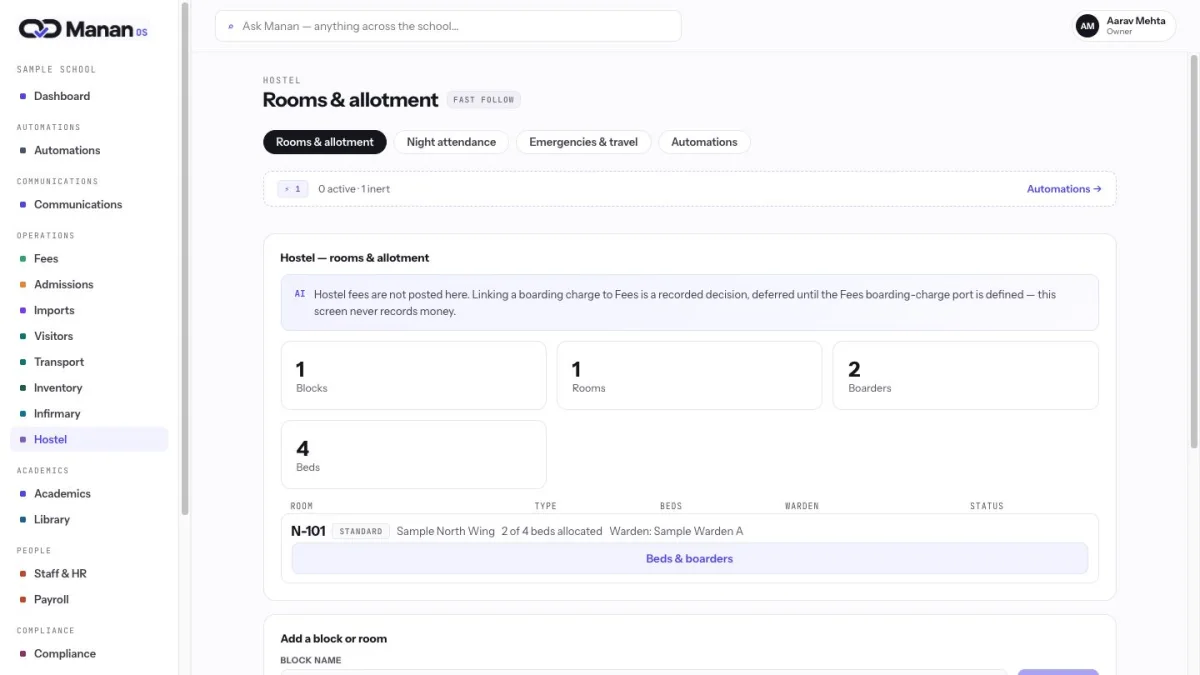Open Staff & HR in the sidebar
Viewport: 1200px width, 675px height.
(x=89, y=574)
